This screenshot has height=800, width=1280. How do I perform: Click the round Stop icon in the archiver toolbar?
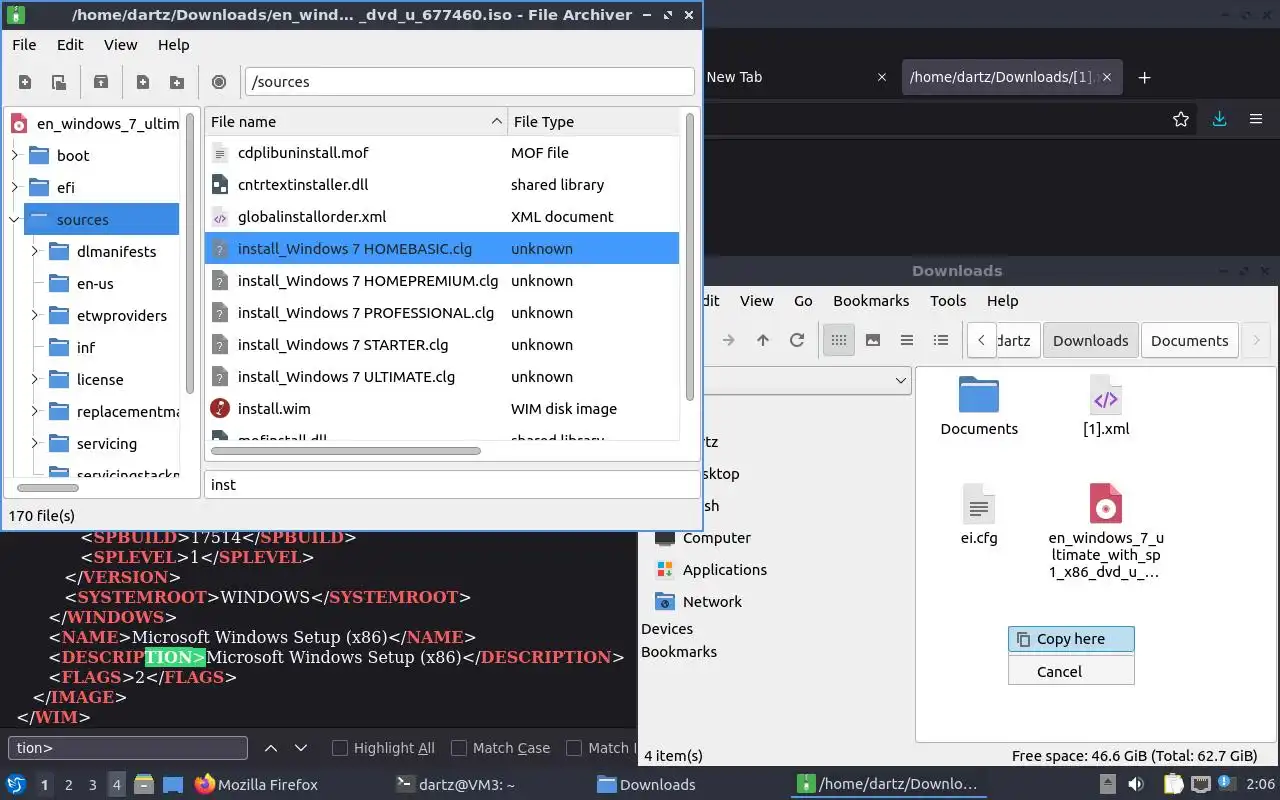(219, 82)
